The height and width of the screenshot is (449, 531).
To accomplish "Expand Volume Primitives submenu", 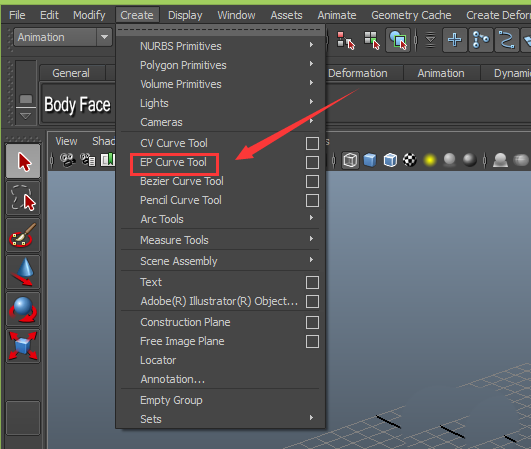I will [220, 84].
